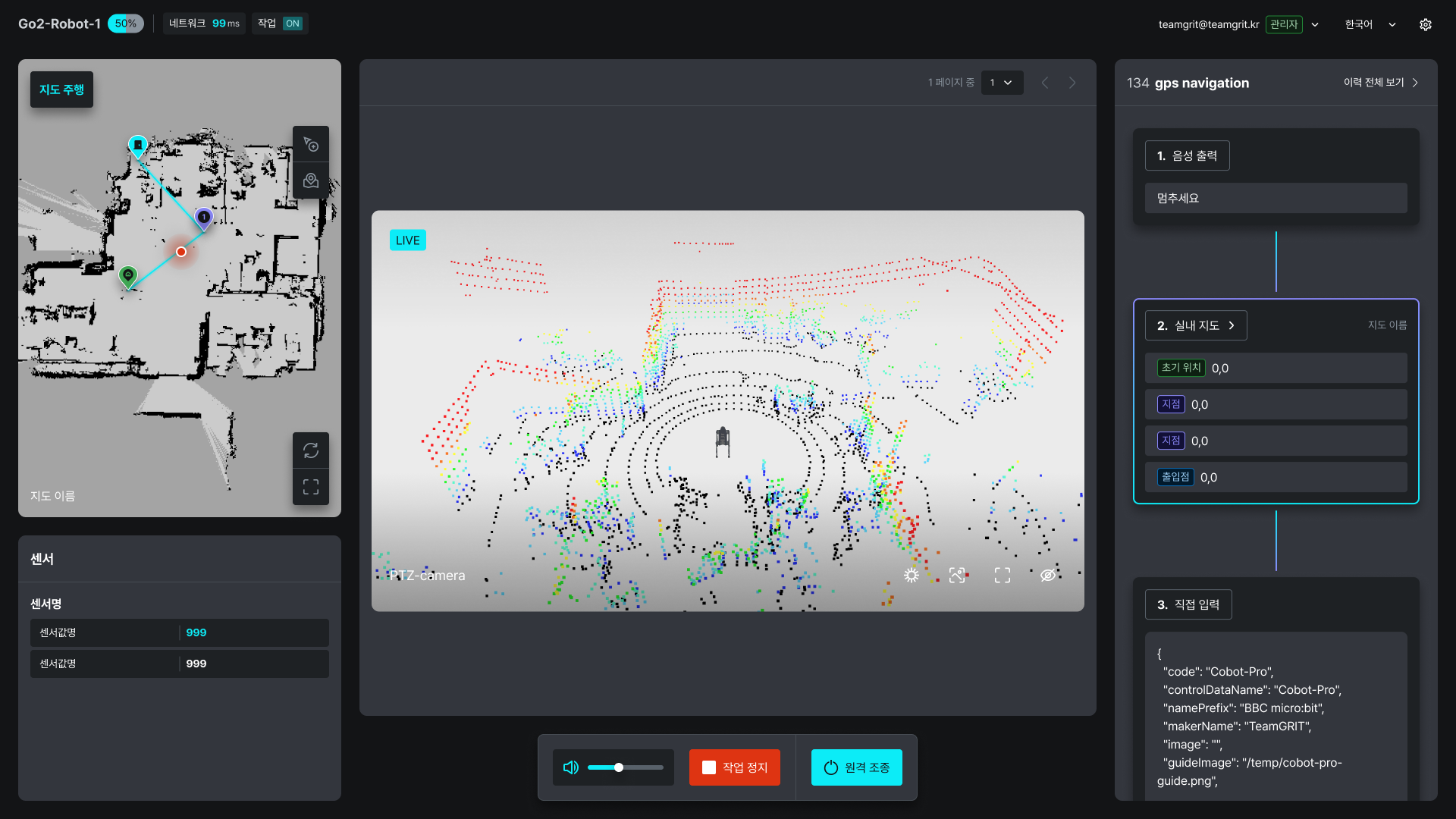Click the camera focus target icon

coord(957,576)
